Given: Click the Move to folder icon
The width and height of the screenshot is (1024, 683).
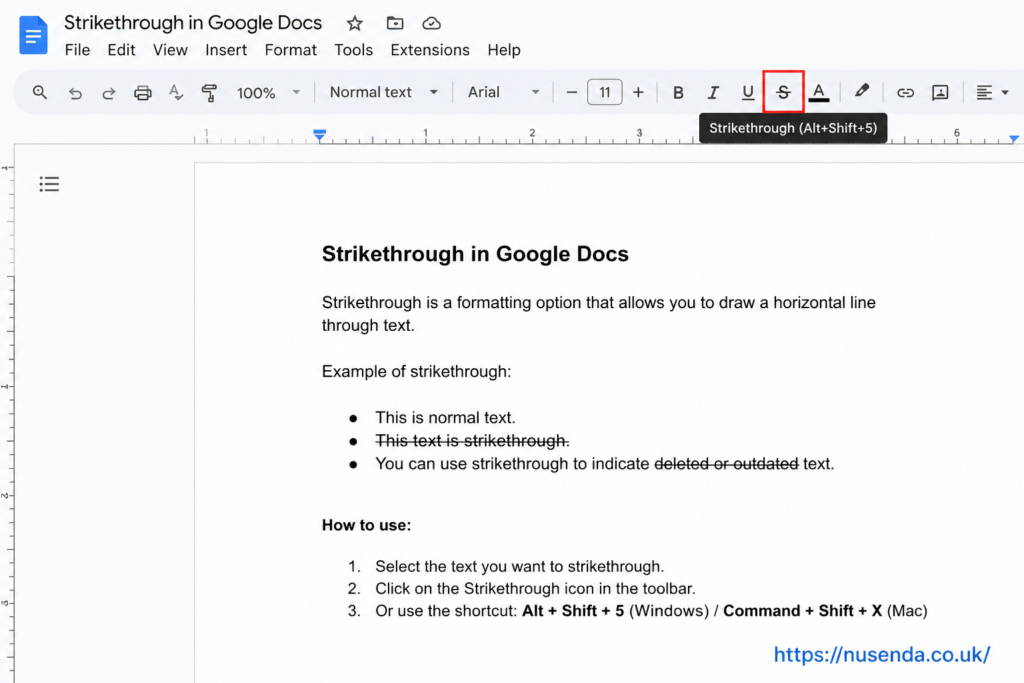Looking at the screenshot, I should pyautogui.click(x=394, y=24).
